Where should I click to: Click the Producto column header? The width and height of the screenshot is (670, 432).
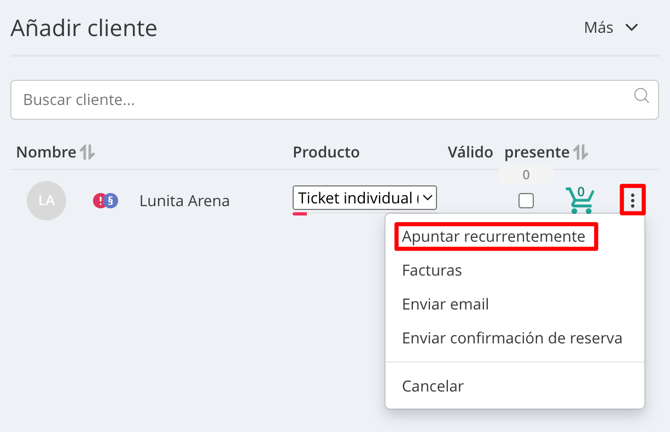point(326,152)
